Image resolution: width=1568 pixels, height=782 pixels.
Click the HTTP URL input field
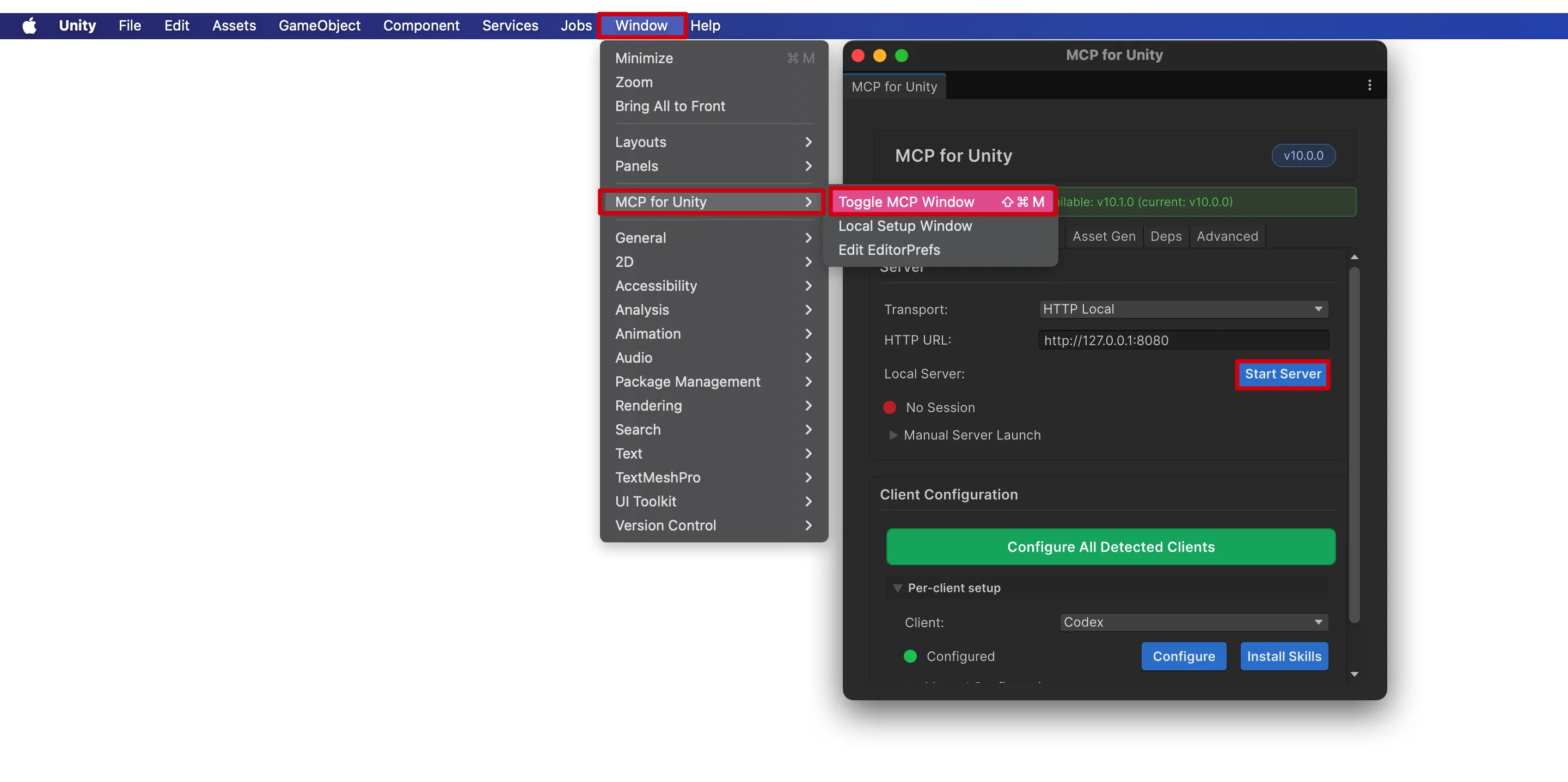[x=1183, y=340]
